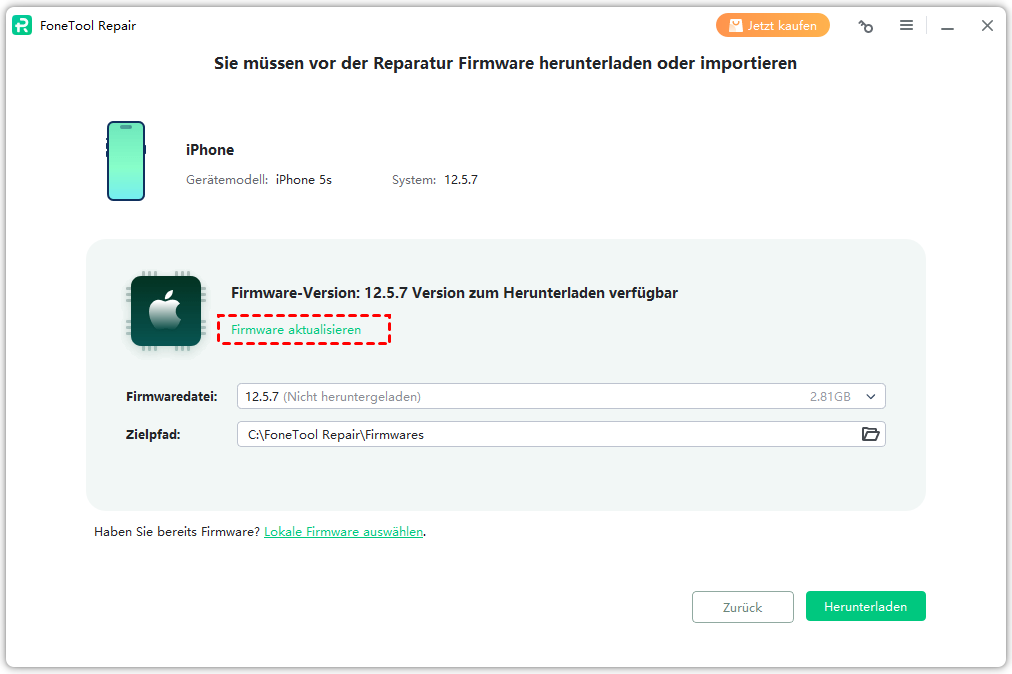Expand the firmware list via chevron arrow
This screenshot has height=674, width=1012.
[x=870, y=397]
